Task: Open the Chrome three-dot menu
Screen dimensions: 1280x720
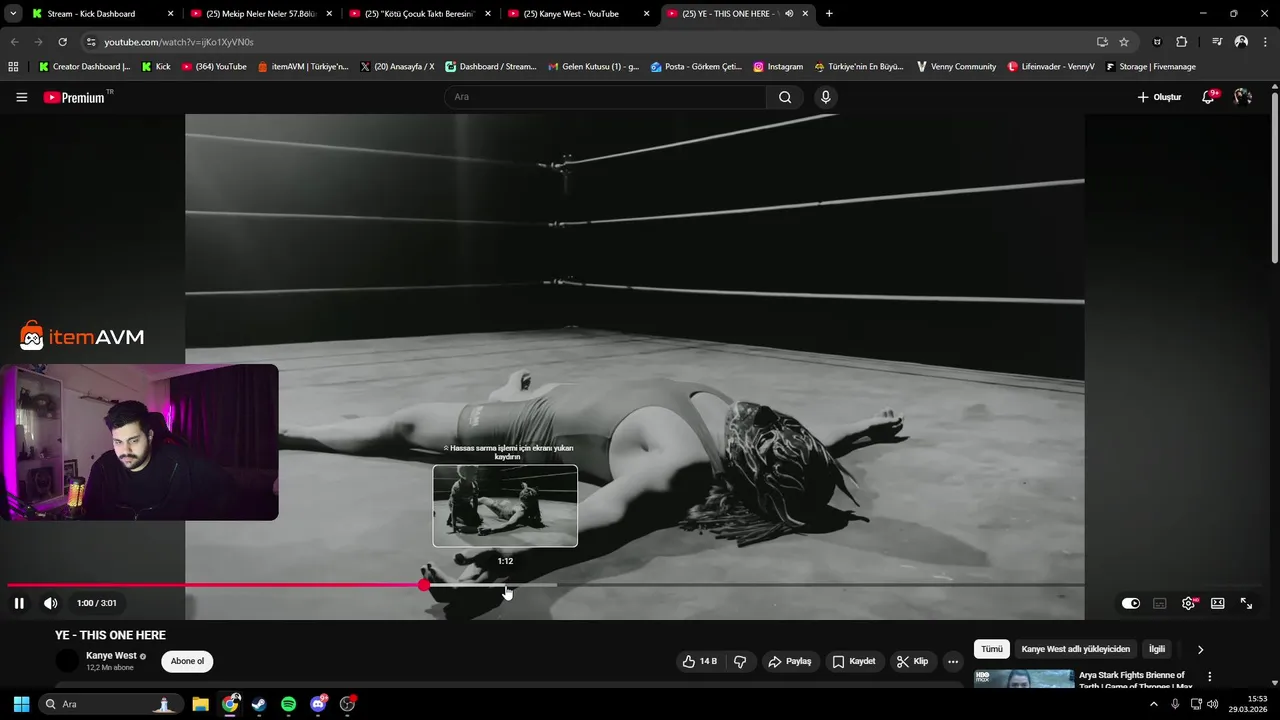Action: [1266, 42]
